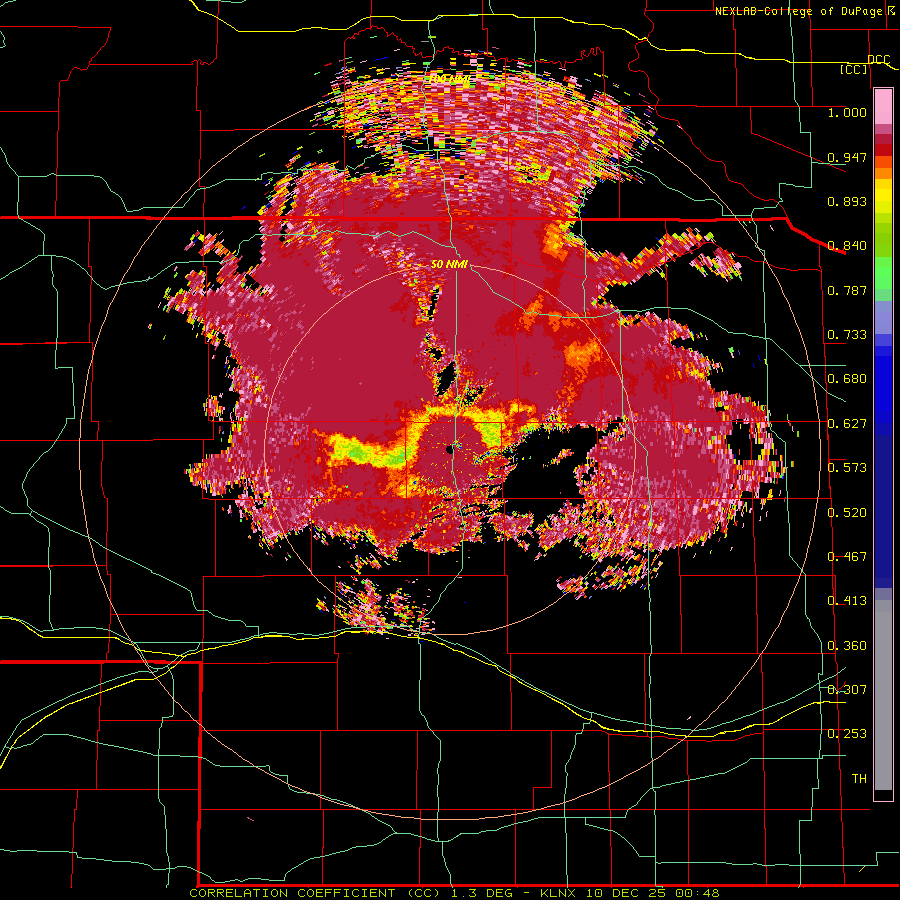Select the 0.947 scale value
The width and height of the screenshot is (900, 900).
coord(847,157)
